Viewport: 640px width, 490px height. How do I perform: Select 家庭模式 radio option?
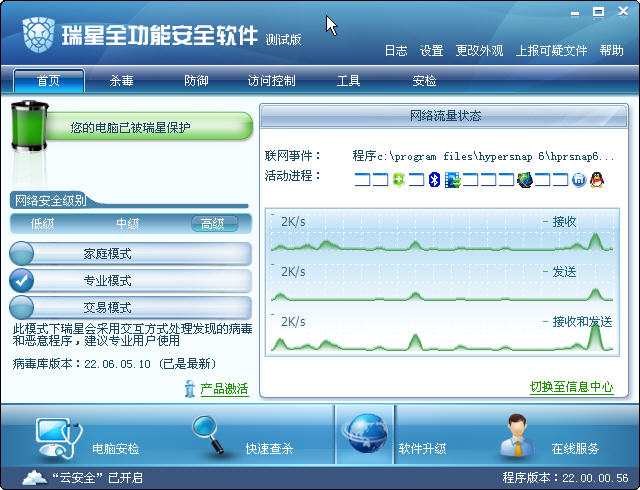21,254
